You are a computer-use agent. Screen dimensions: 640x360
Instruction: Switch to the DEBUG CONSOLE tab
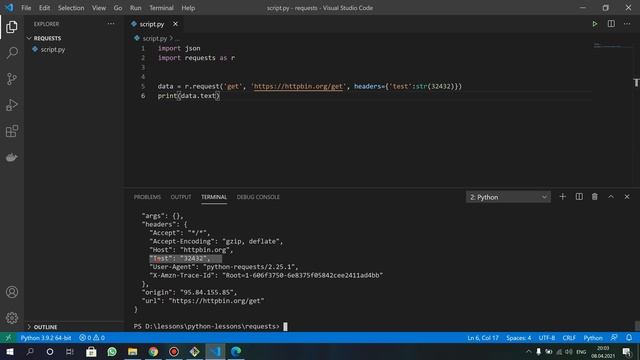[x=258, y=197]
